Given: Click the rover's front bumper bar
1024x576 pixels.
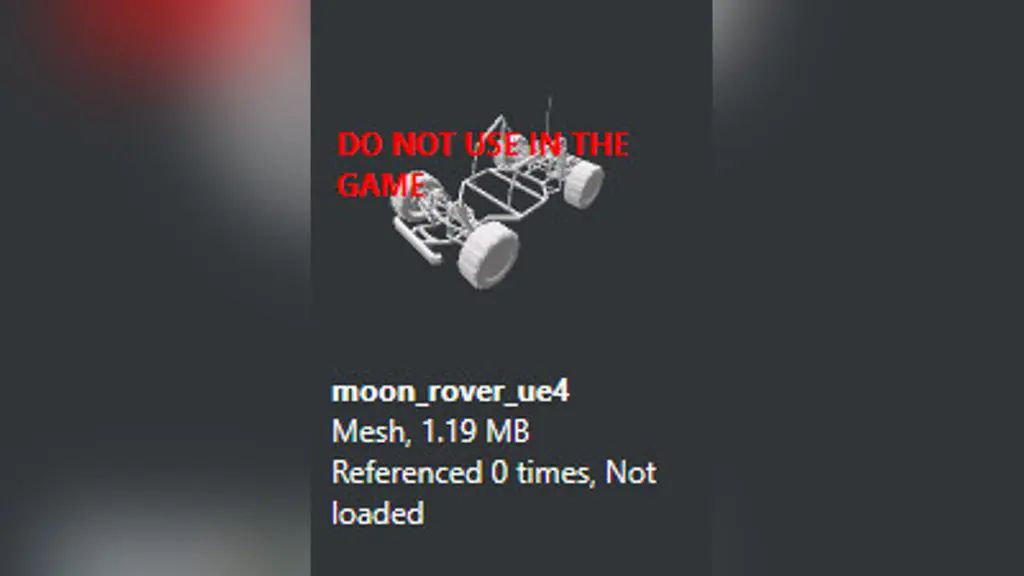Looking at the screenshot, I should pyautogui.click(x=417, y=240).
